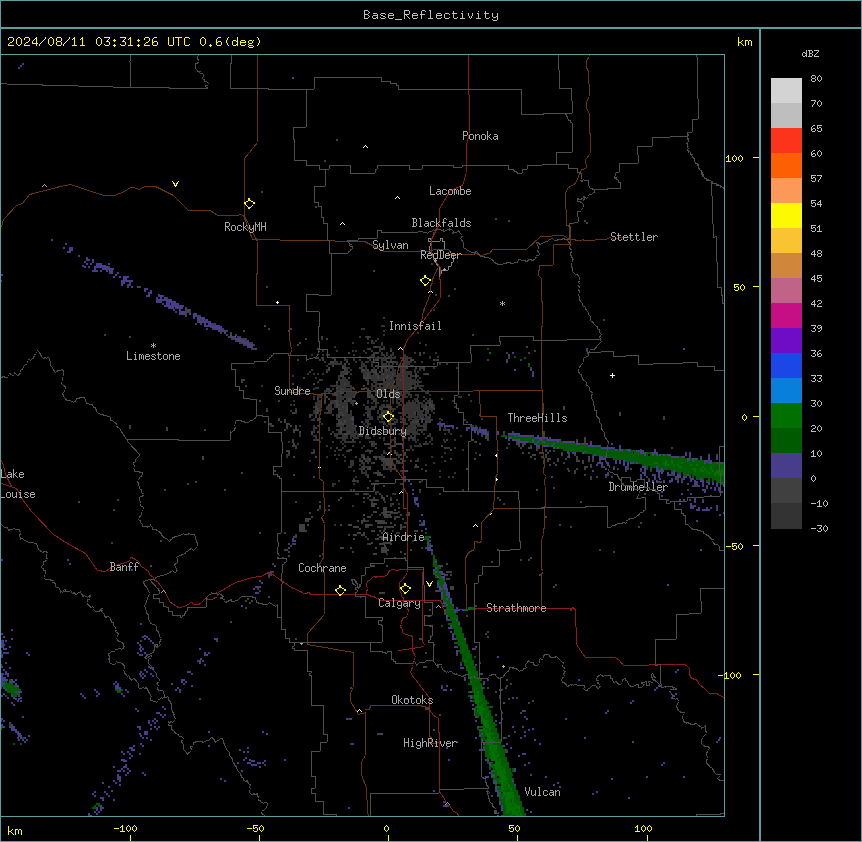Click the yellow diamond marker above Calgary
This screenshot has width=862, height=842.
[x=405, y=589]
